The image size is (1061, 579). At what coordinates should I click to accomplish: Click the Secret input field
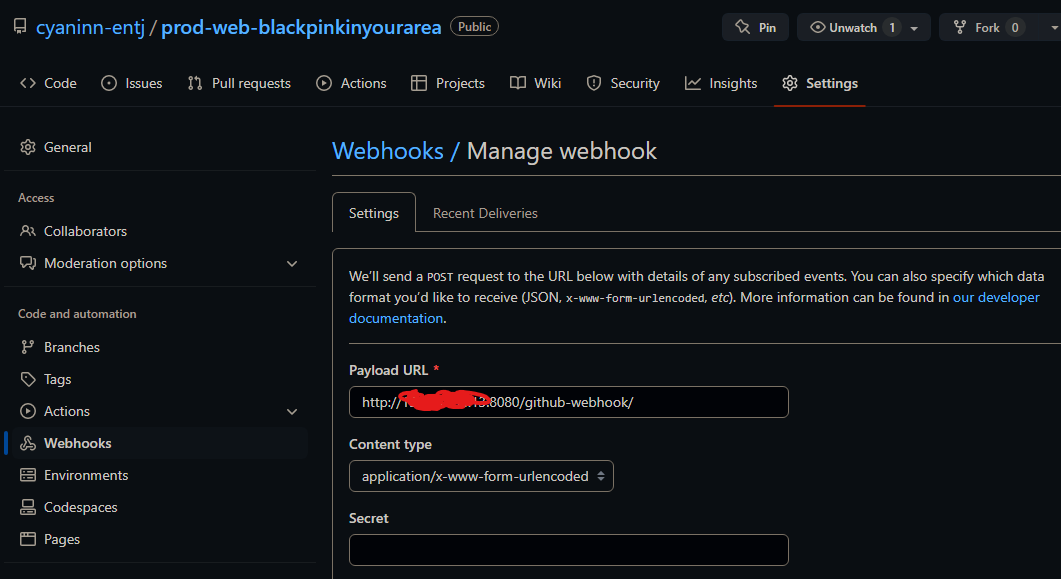pos(568,550)
